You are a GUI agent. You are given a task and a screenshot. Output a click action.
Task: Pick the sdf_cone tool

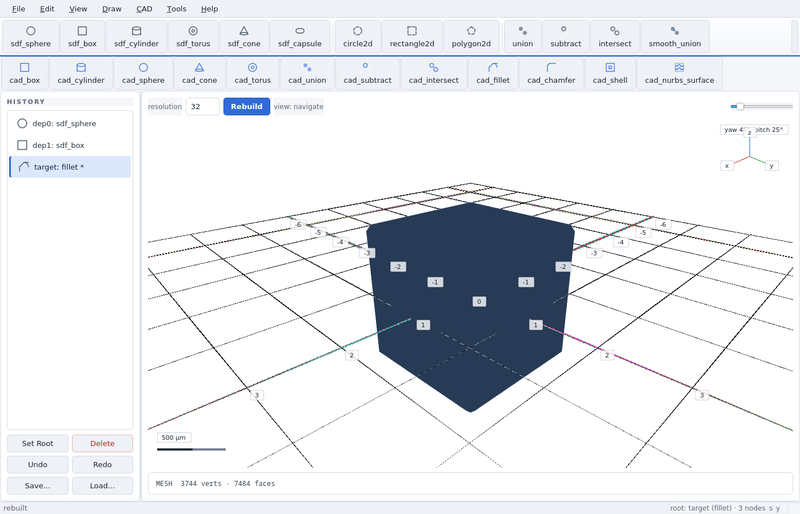pos(244,37)
